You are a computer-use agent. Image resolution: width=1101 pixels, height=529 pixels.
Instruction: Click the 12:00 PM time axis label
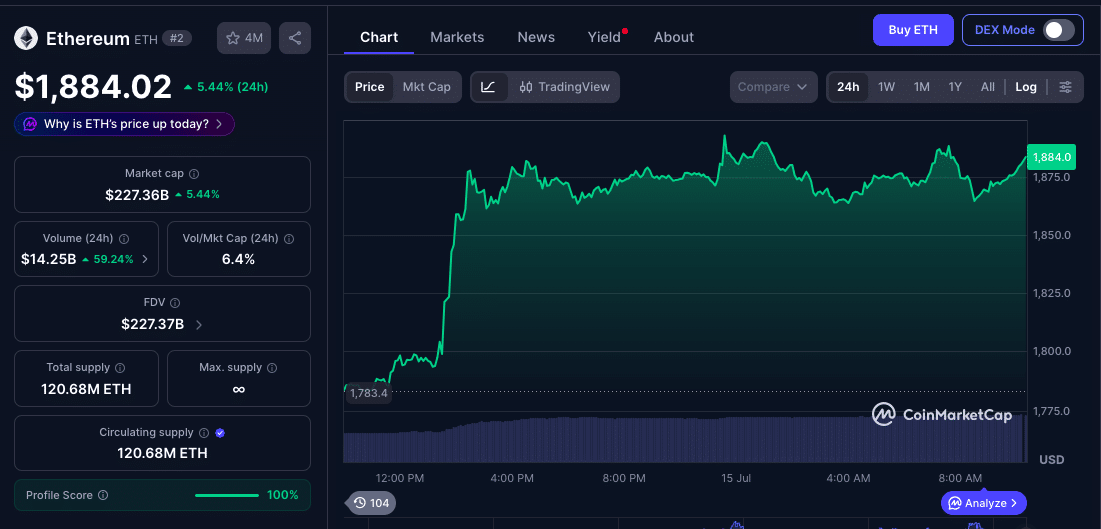point(400,478)
